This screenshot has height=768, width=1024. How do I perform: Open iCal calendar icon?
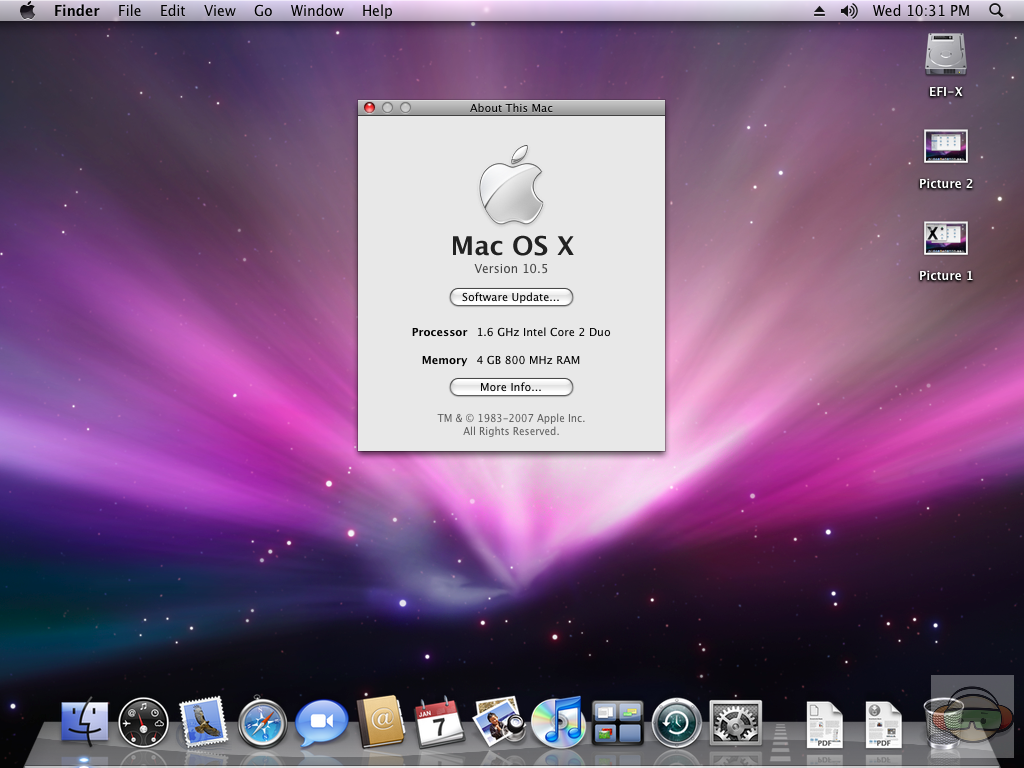click(x=438, y=722)
